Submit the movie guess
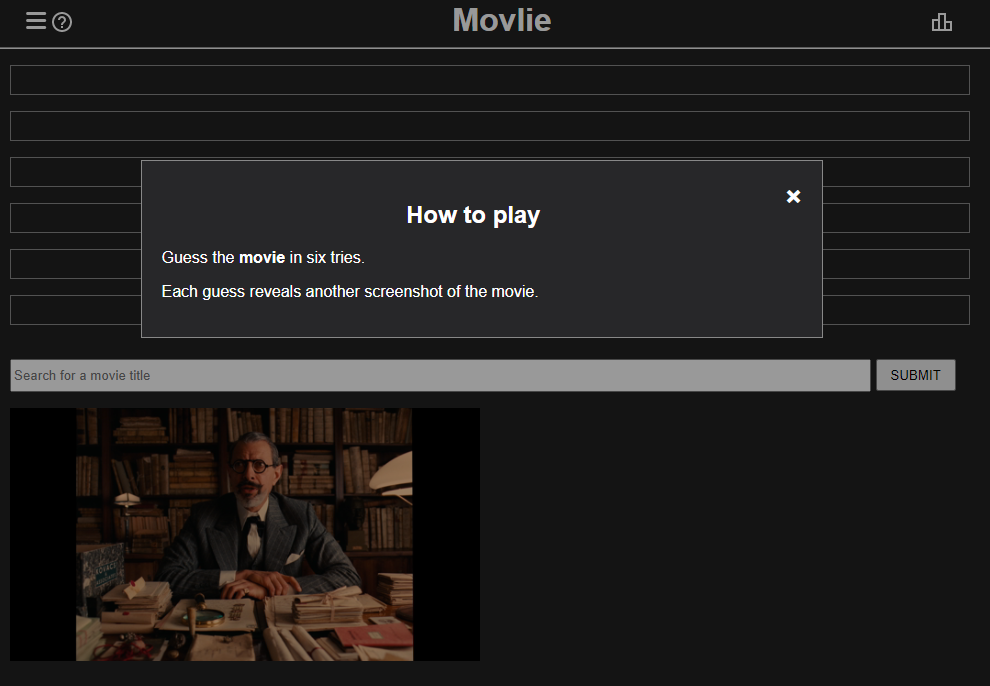This screenshot has width=990, height=686. (x=915, y=375)
